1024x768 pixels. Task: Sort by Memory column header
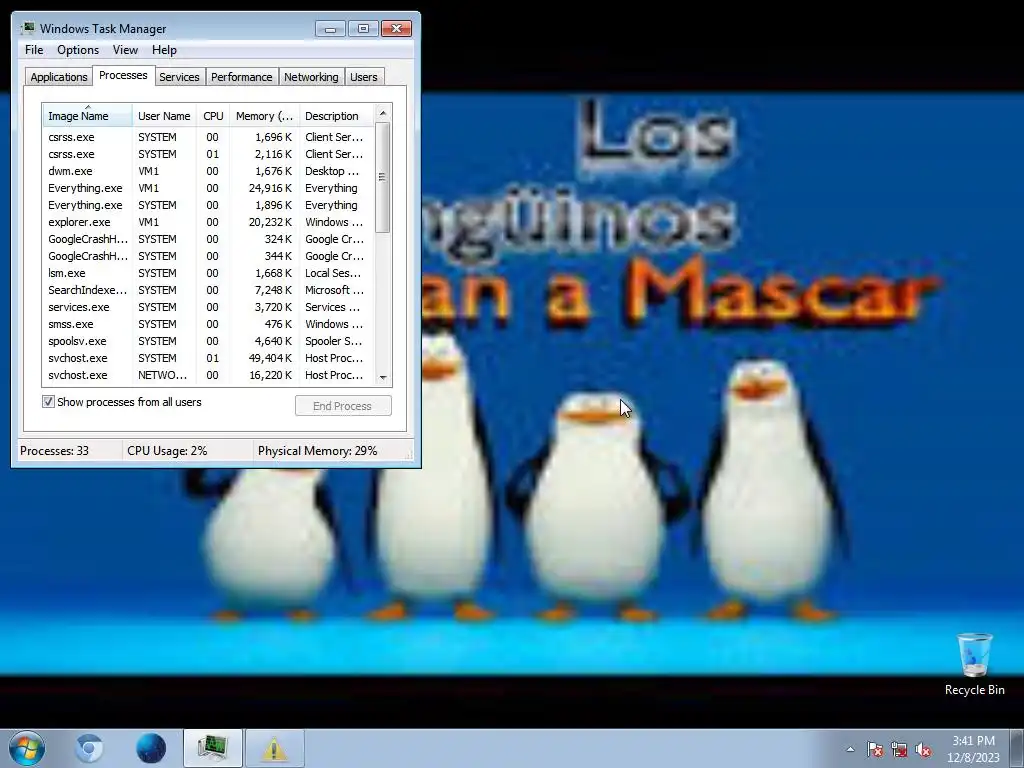pyautogui.click(x=264, y=116)
